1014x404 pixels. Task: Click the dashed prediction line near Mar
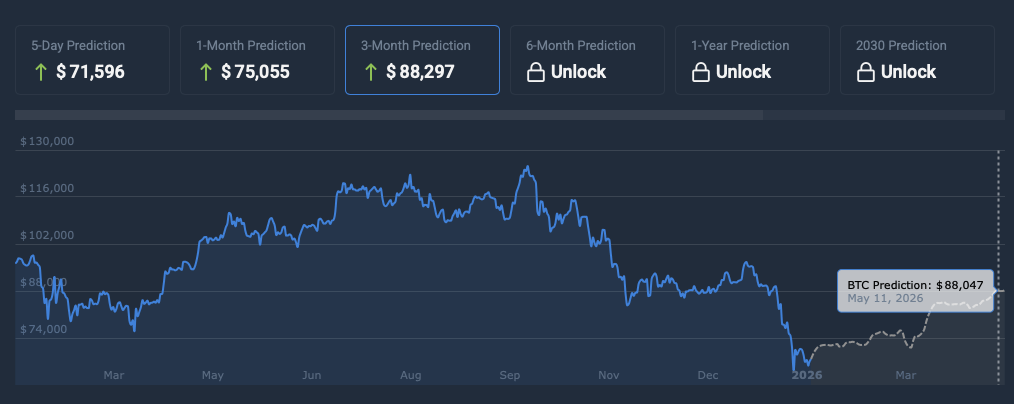905,340
